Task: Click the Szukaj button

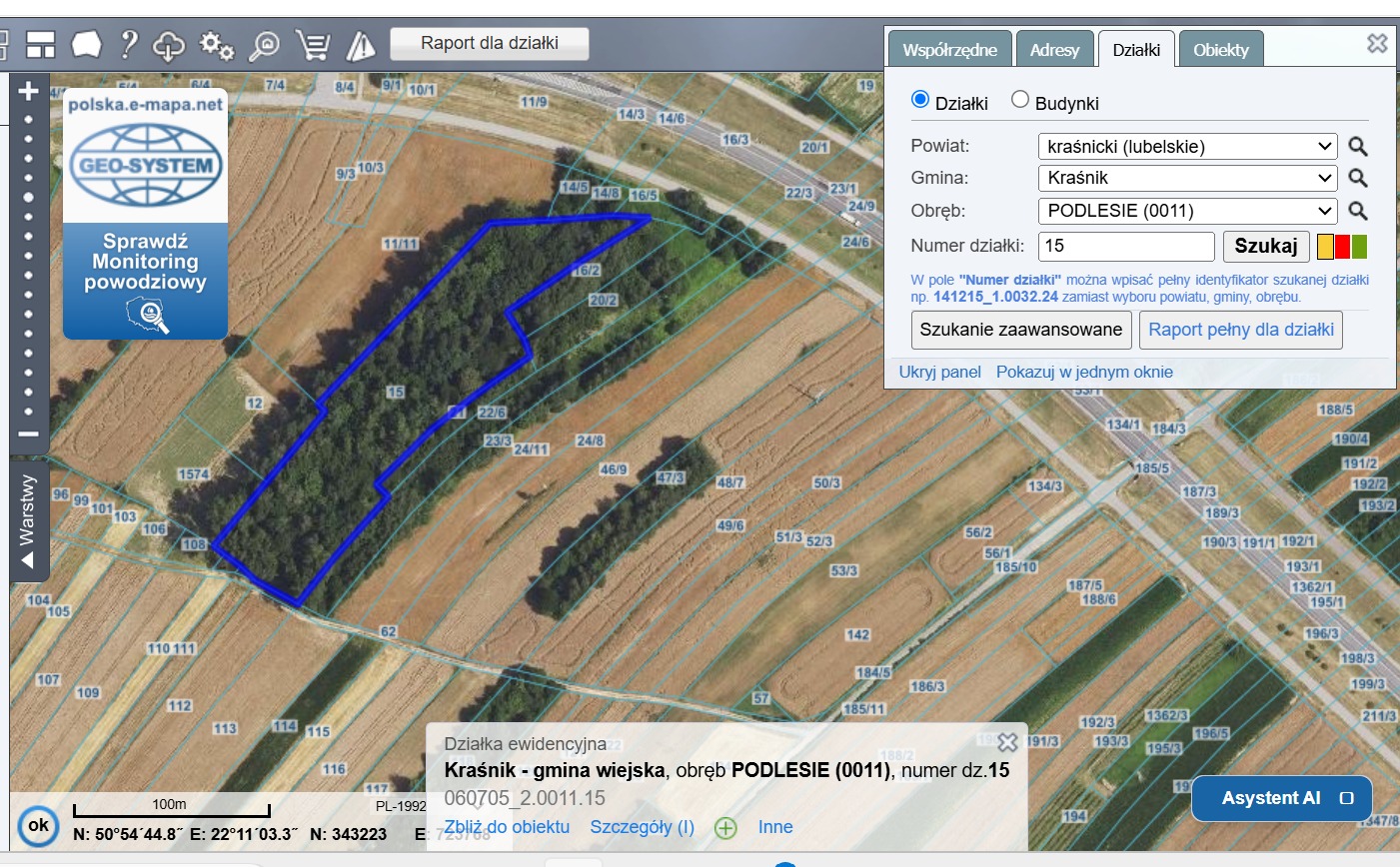Action: coord(1266,246)
